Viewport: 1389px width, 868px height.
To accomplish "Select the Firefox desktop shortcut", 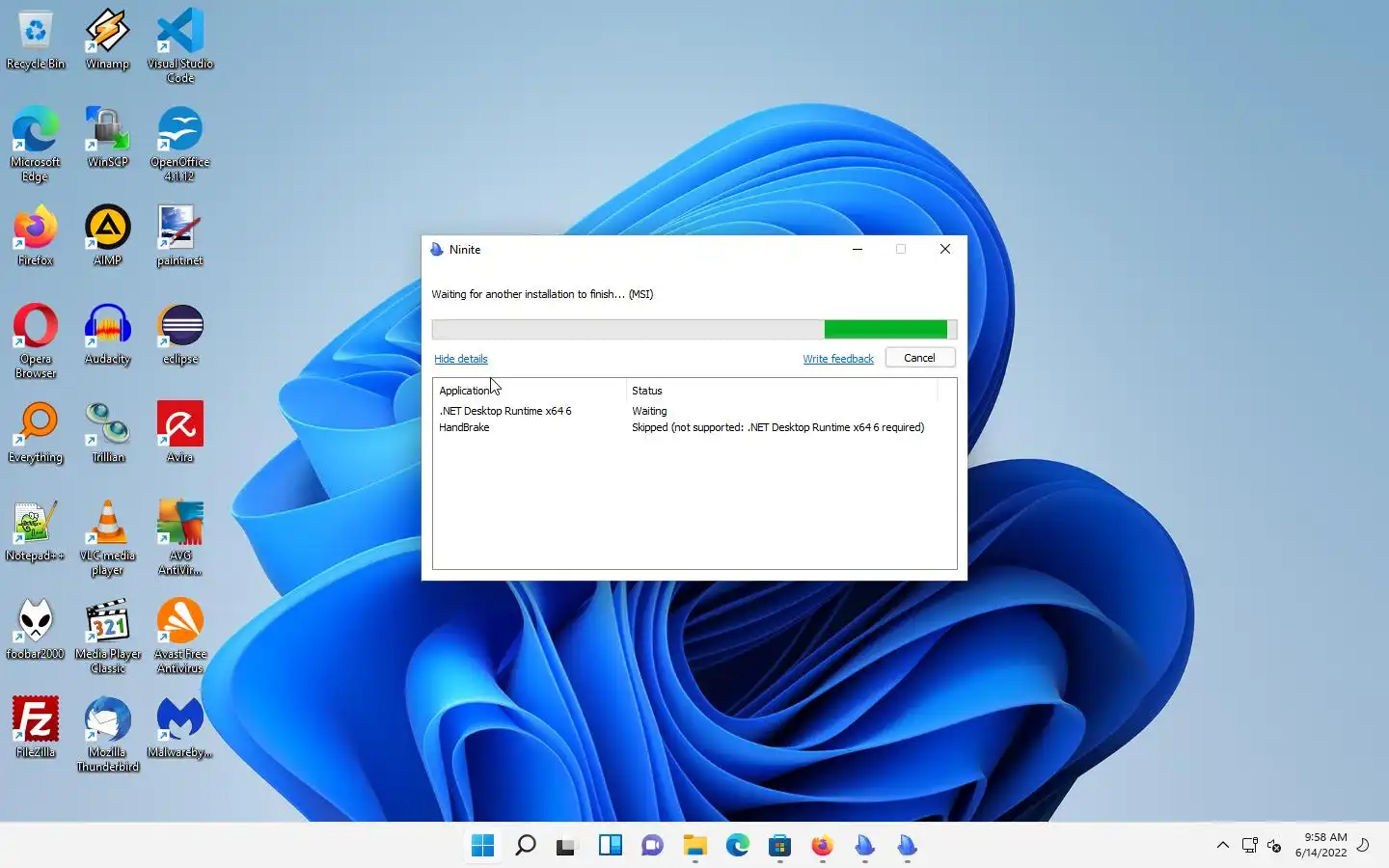I will tap(36, 236).
